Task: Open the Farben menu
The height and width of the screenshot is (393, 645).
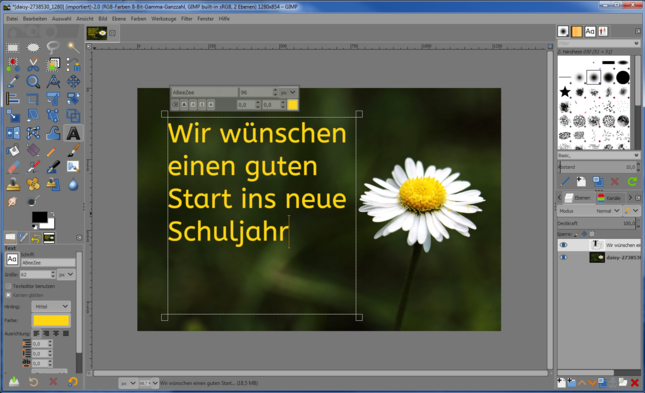Action: 139,19
